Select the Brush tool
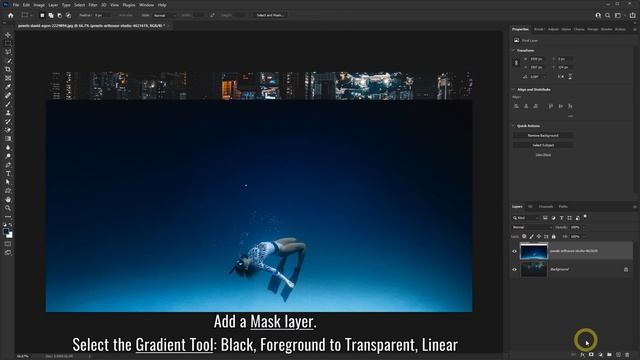 pyautogui.click(x=8, y=104)
